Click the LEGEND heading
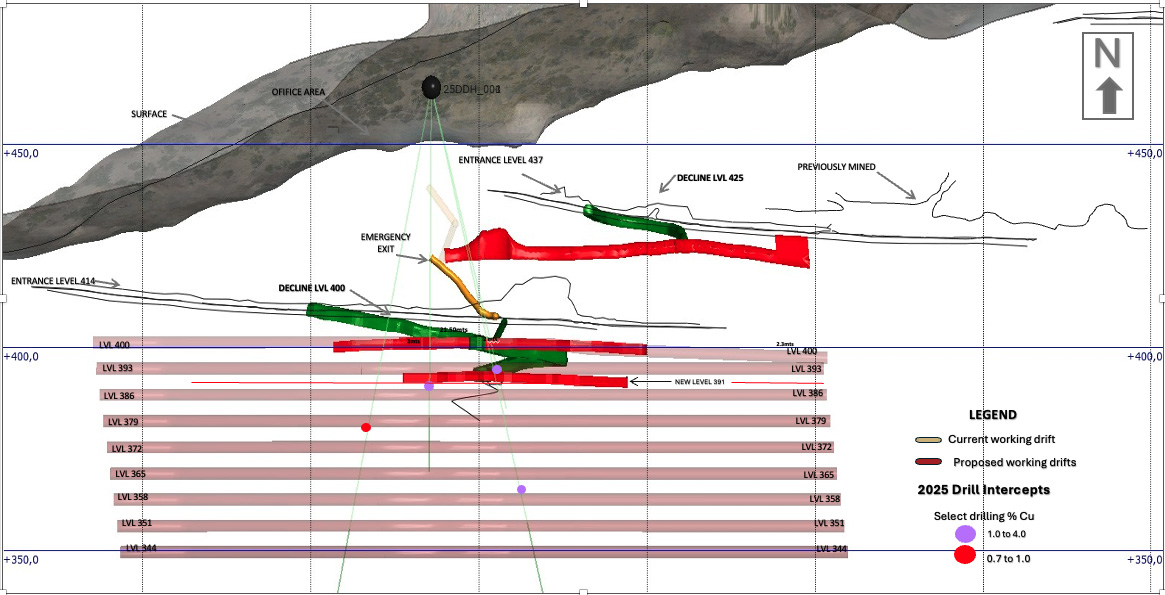This screenshot has height=595, width=1165. pos(992,415)
